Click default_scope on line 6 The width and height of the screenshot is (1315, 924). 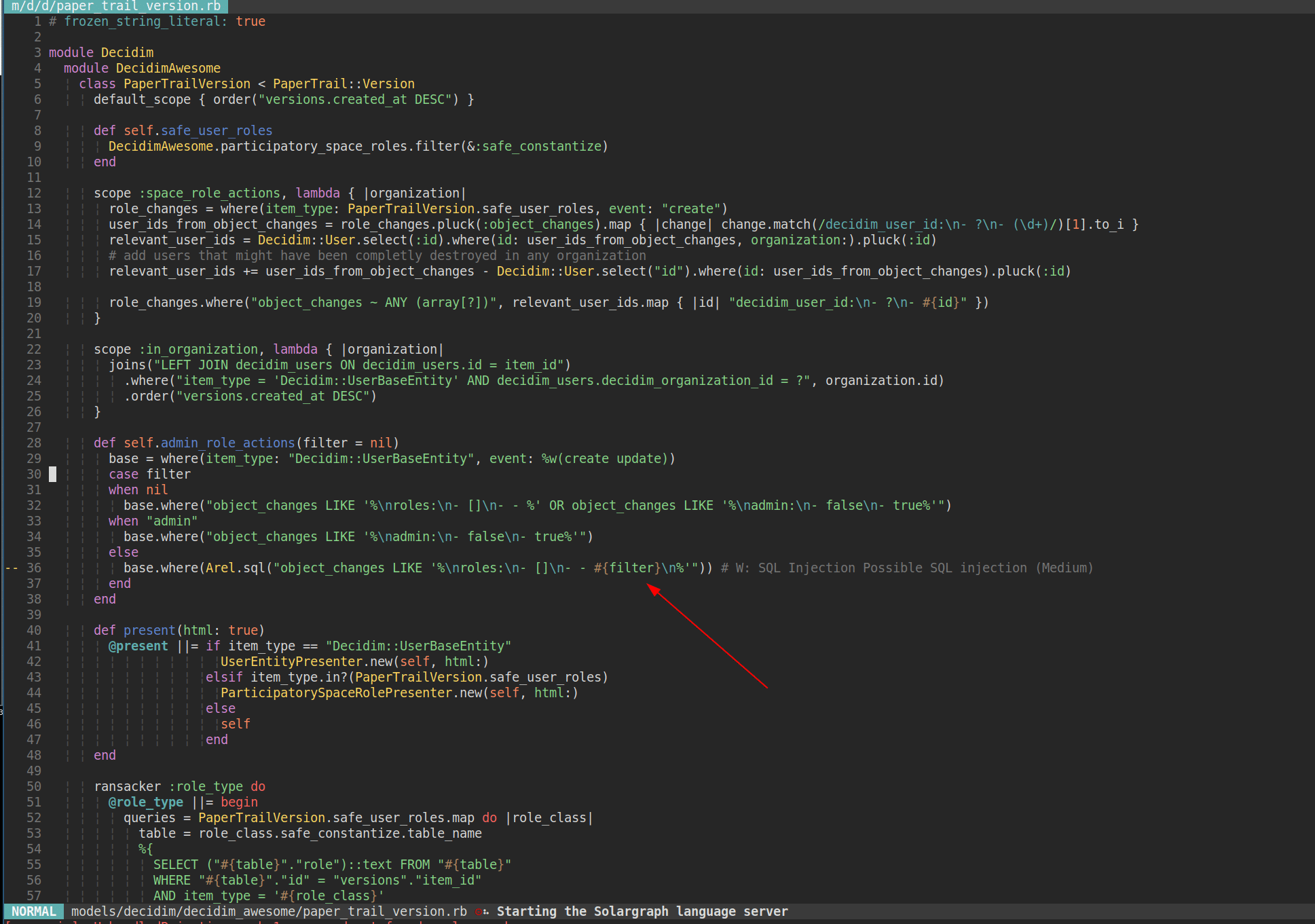pos(142,99)
